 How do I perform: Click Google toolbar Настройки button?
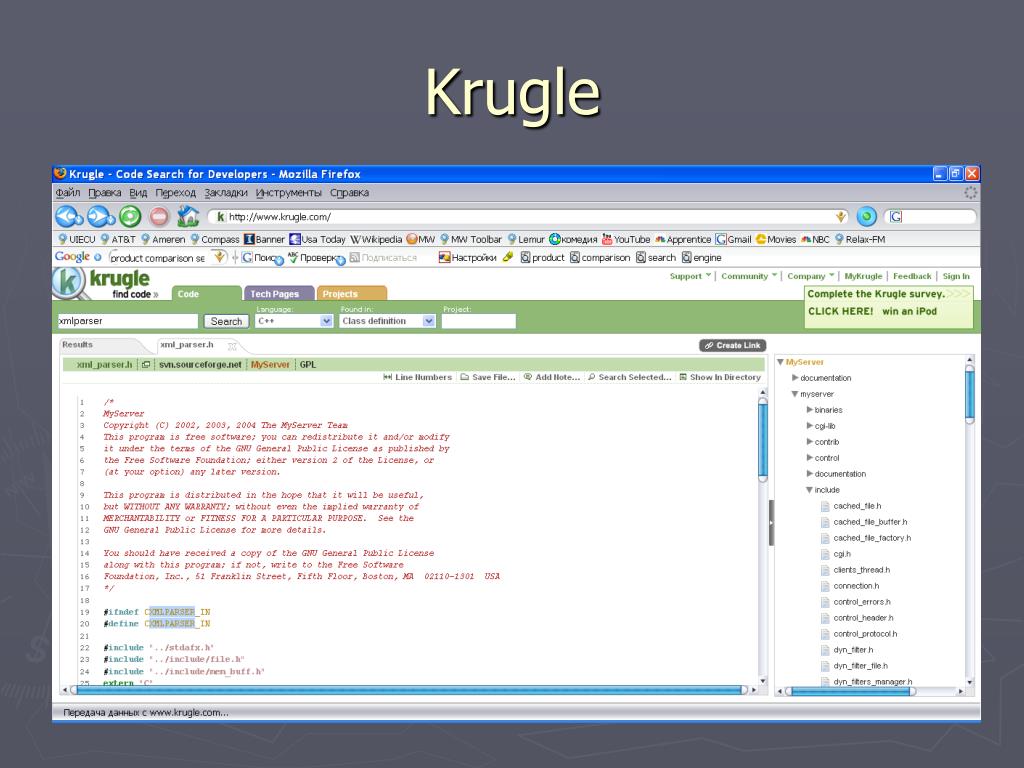click(x=468, y=258)
